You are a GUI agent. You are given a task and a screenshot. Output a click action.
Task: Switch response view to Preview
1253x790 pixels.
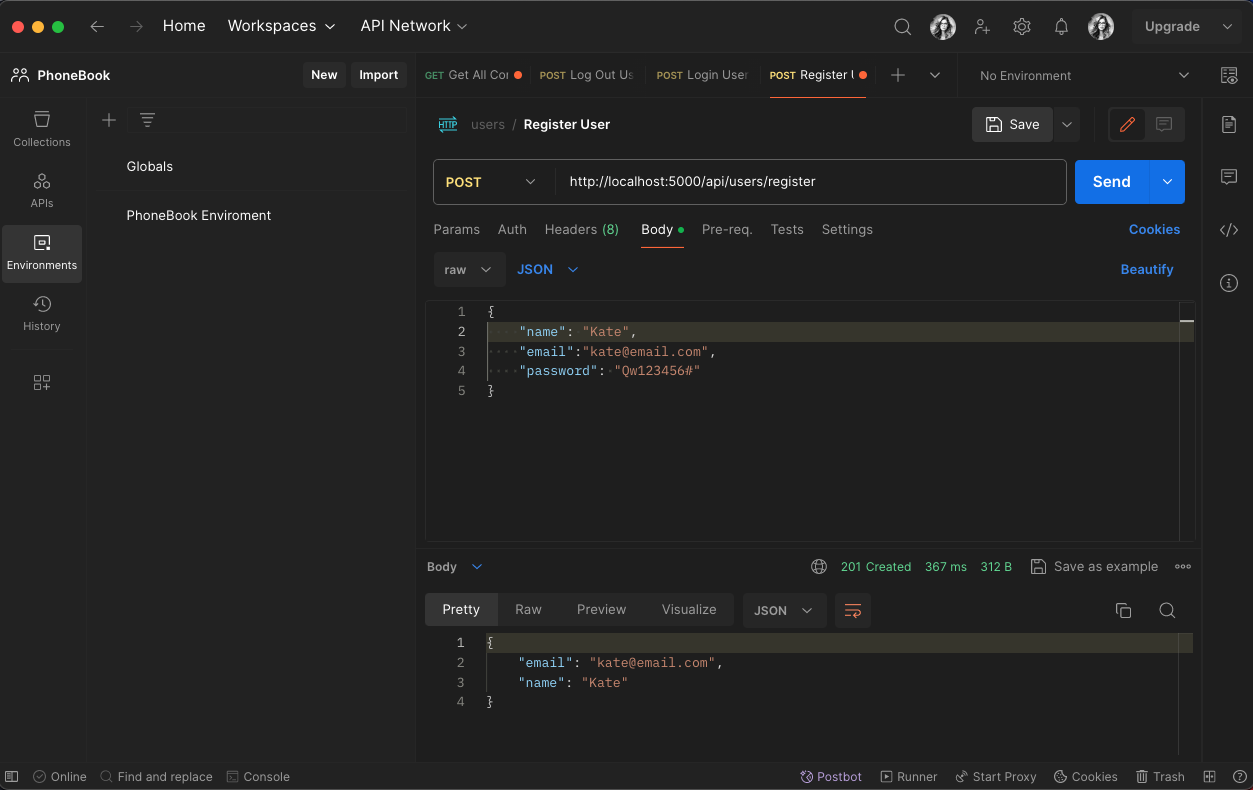(x=601, y=609)
